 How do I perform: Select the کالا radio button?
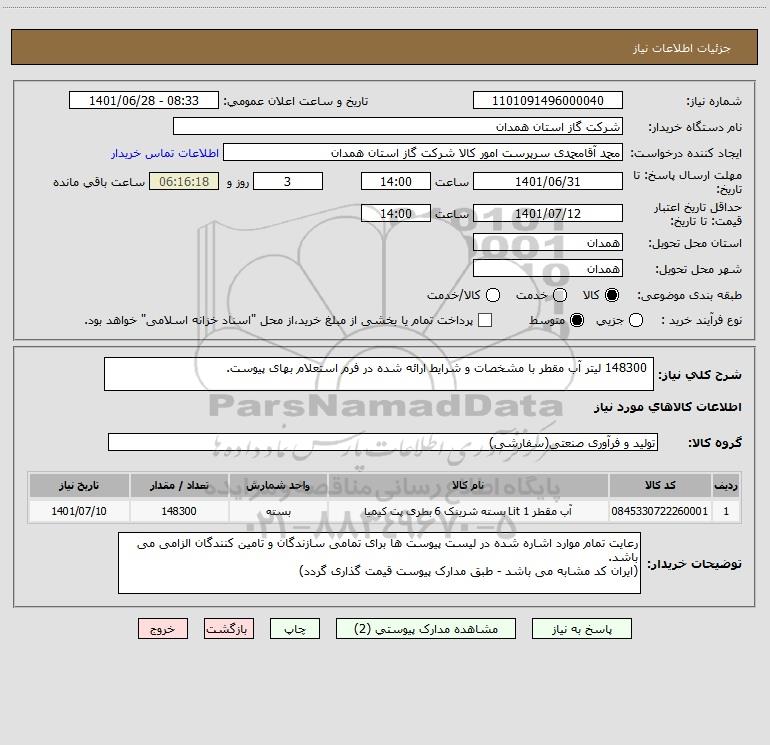612,295
